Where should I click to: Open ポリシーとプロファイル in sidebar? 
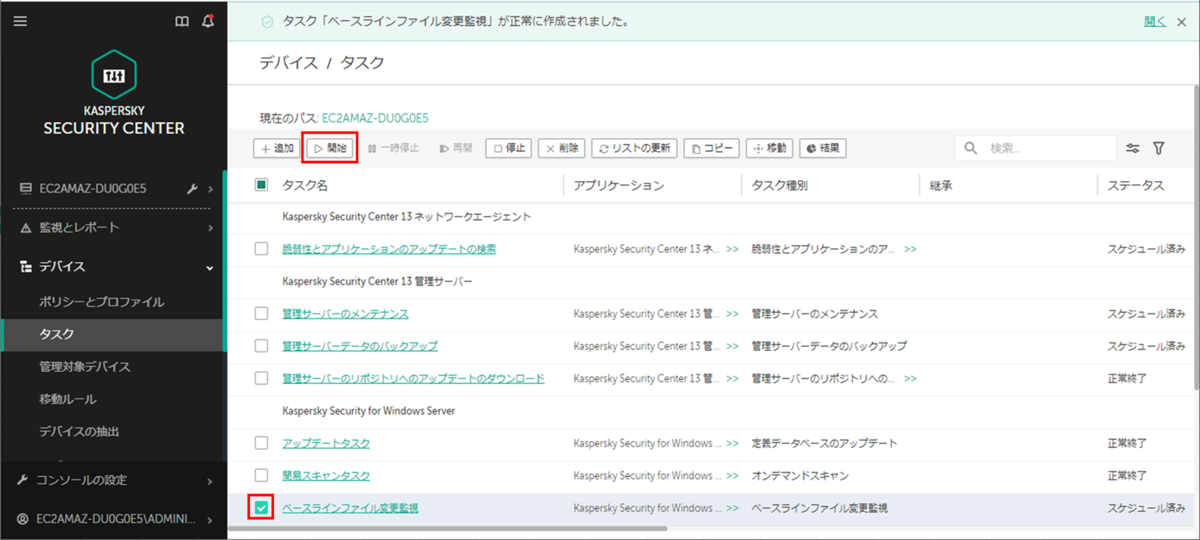[x=101, y=302]
